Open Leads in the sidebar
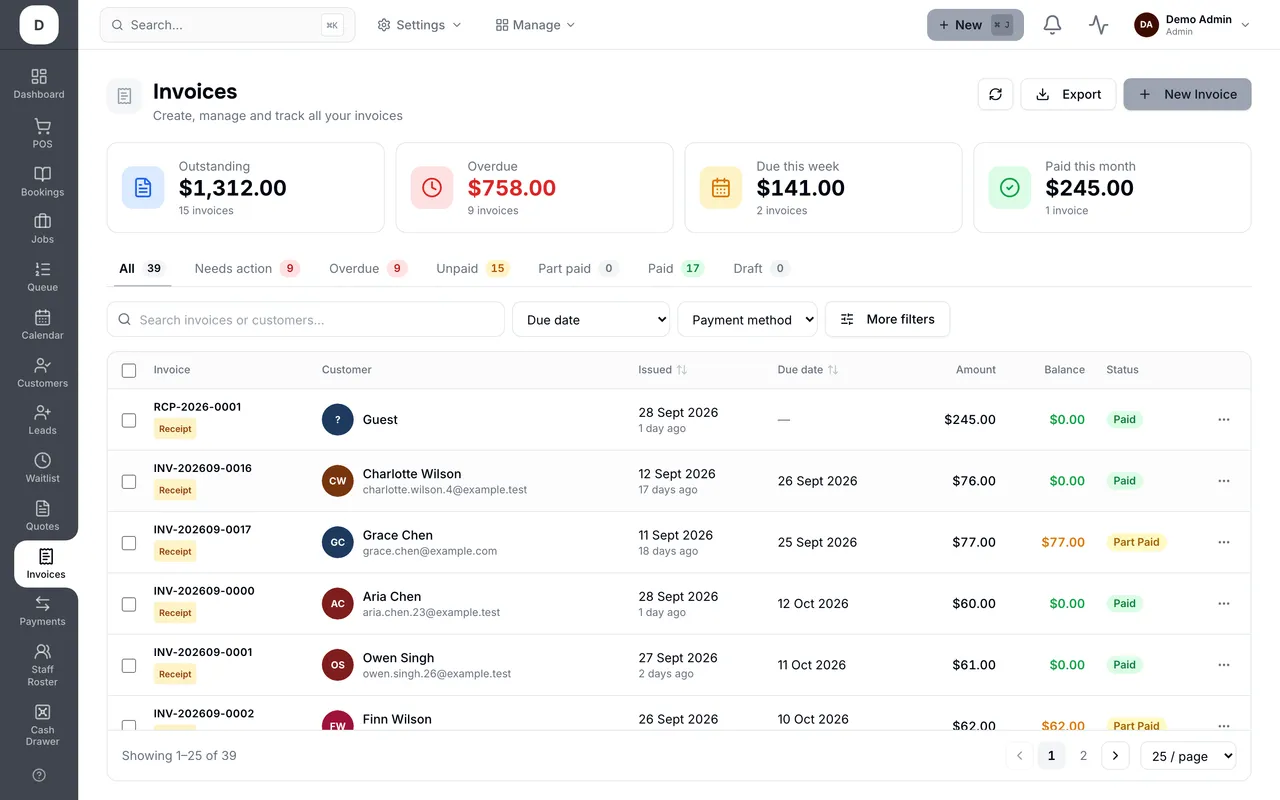The width and height of the screenshot is (1280, 800). (42, 420)
